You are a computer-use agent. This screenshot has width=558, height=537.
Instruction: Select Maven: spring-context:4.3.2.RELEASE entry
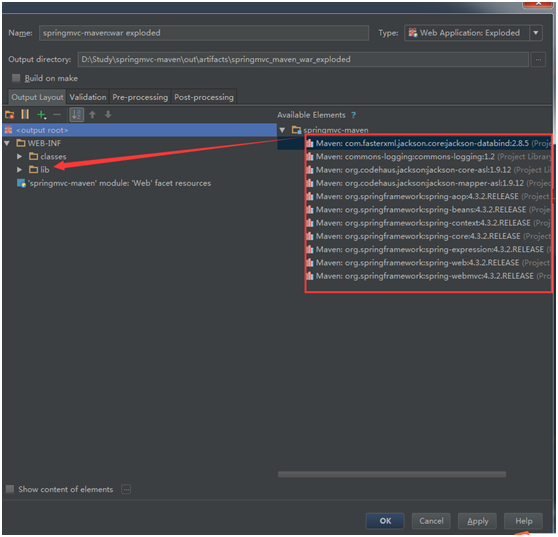point(428,223)
